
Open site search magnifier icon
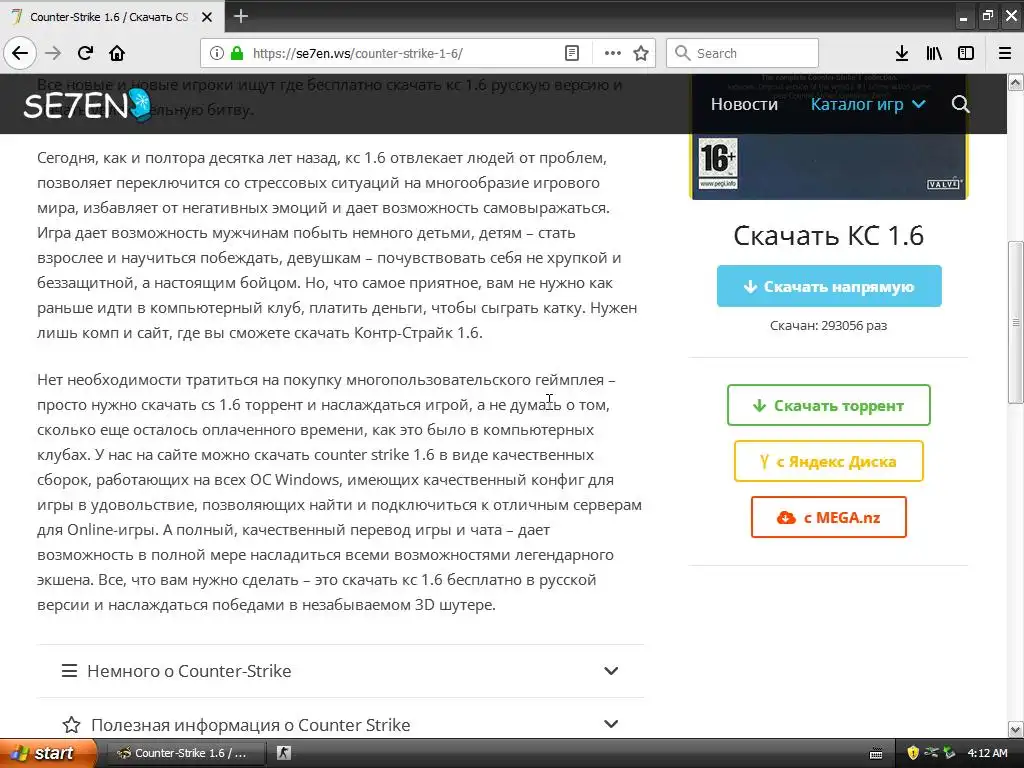(x=960, y=104)
